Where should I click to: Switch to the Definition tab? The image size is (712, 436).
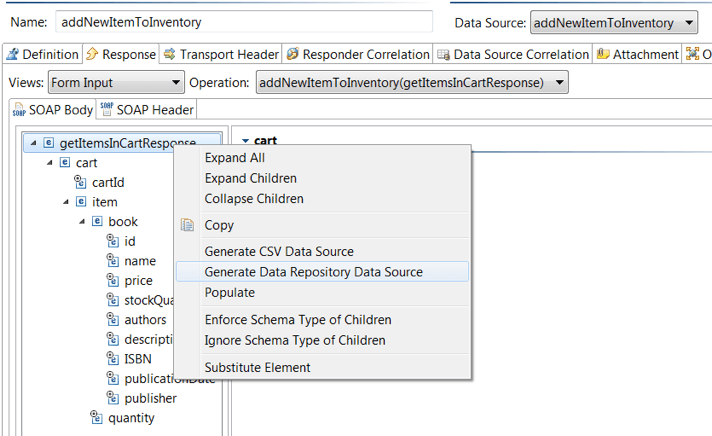[x=43, y=54]
